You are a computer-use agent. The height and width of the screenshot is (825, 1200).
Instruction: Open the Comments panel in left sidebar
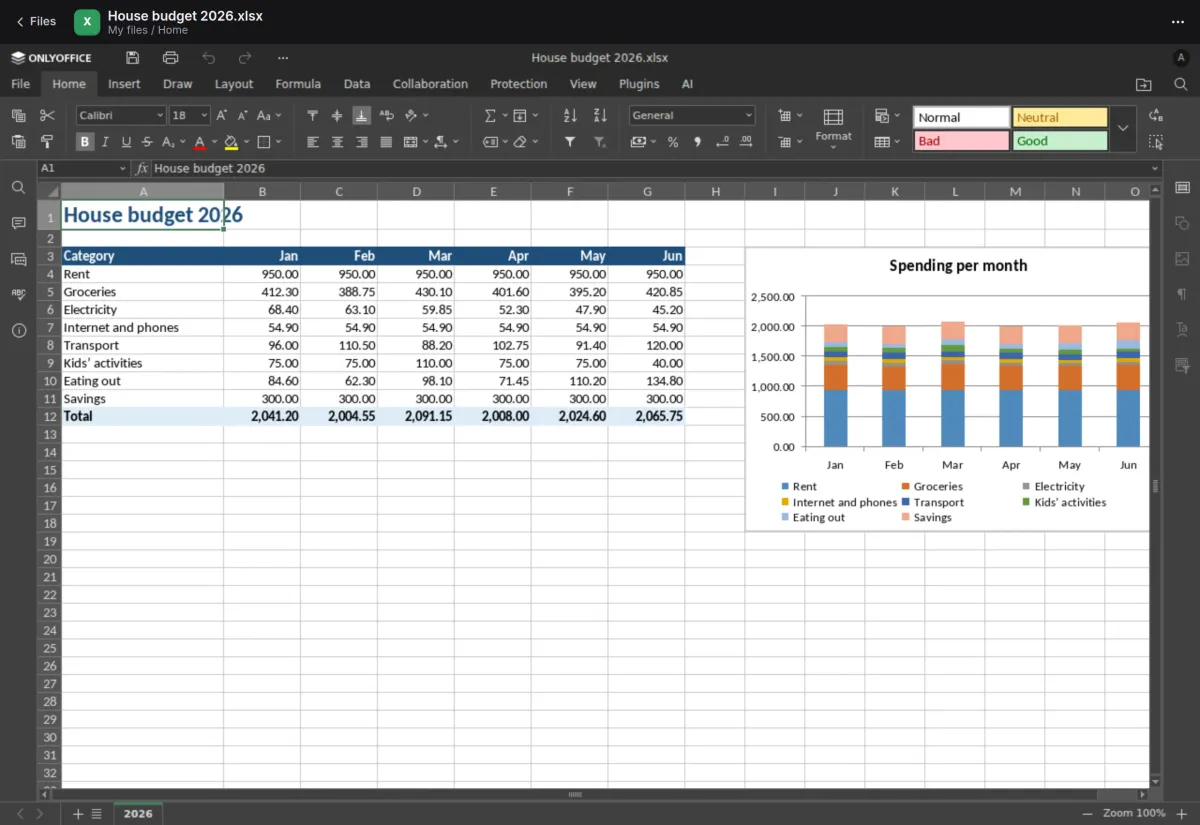point(18,223)
